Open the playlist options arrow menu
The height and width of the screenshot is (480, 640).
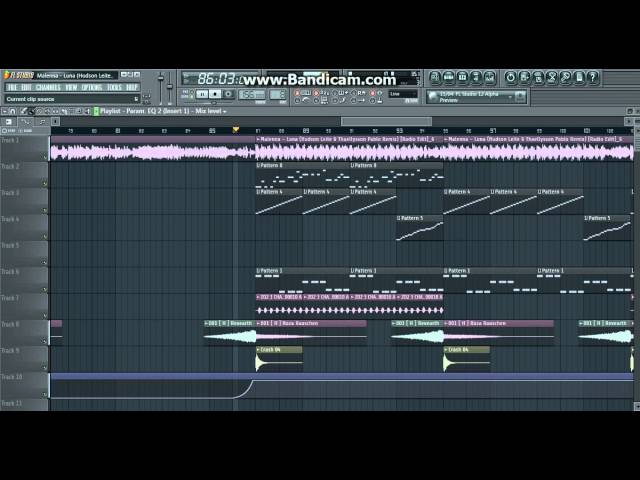tap(4, 111)
